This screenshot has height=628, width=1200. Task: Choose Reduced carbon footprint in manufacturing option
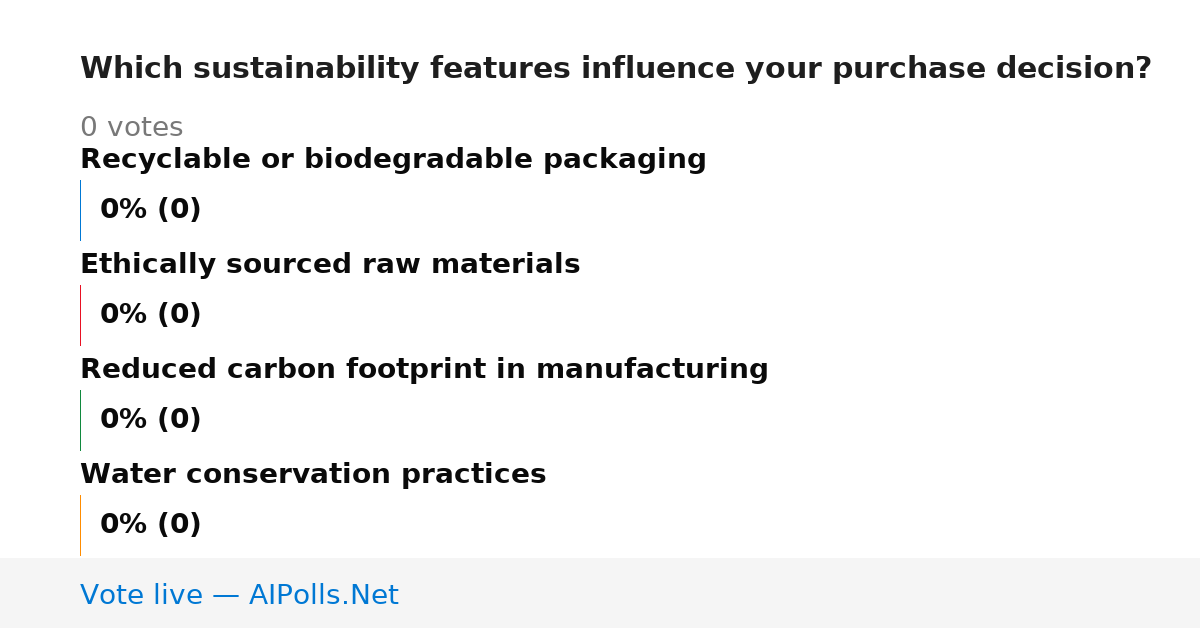click(x=424, y=370)
